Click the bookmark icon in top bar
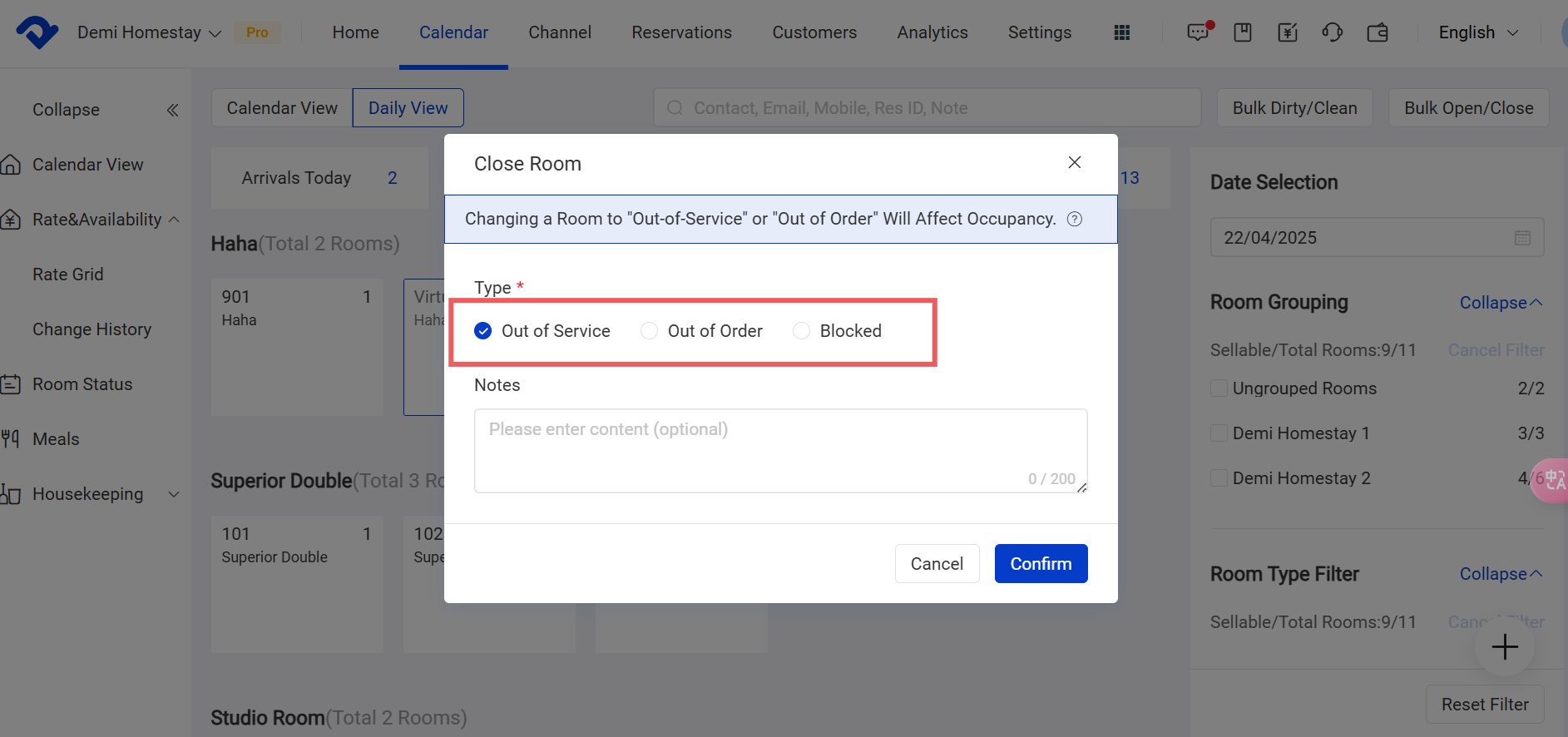The width and height of the screenshot is (1568, 737). point(1243,32)
